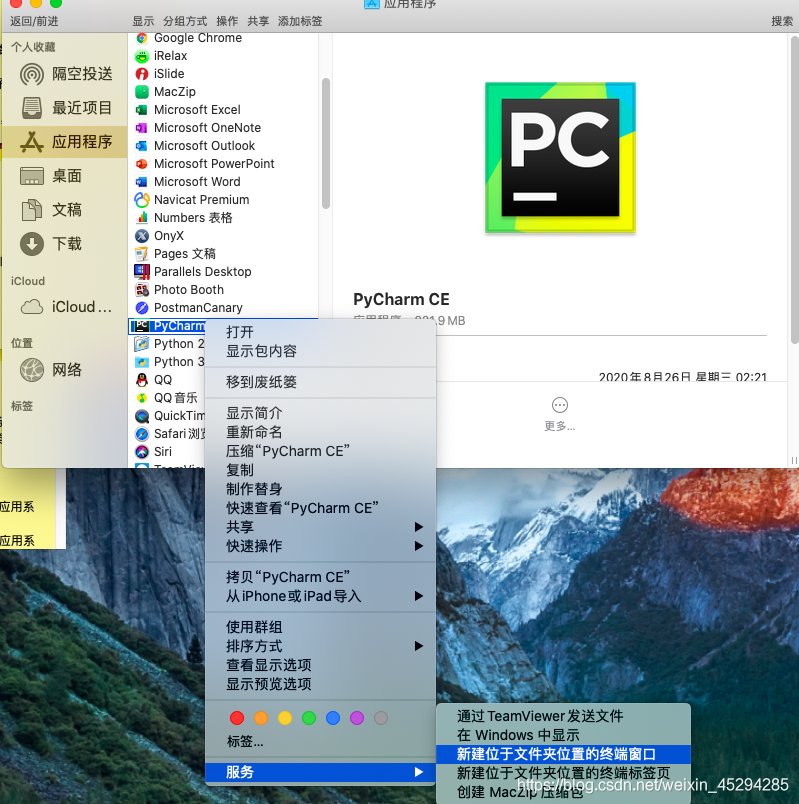
Task: Click the Microsoft OneNote icon
Action: point(142,128)
